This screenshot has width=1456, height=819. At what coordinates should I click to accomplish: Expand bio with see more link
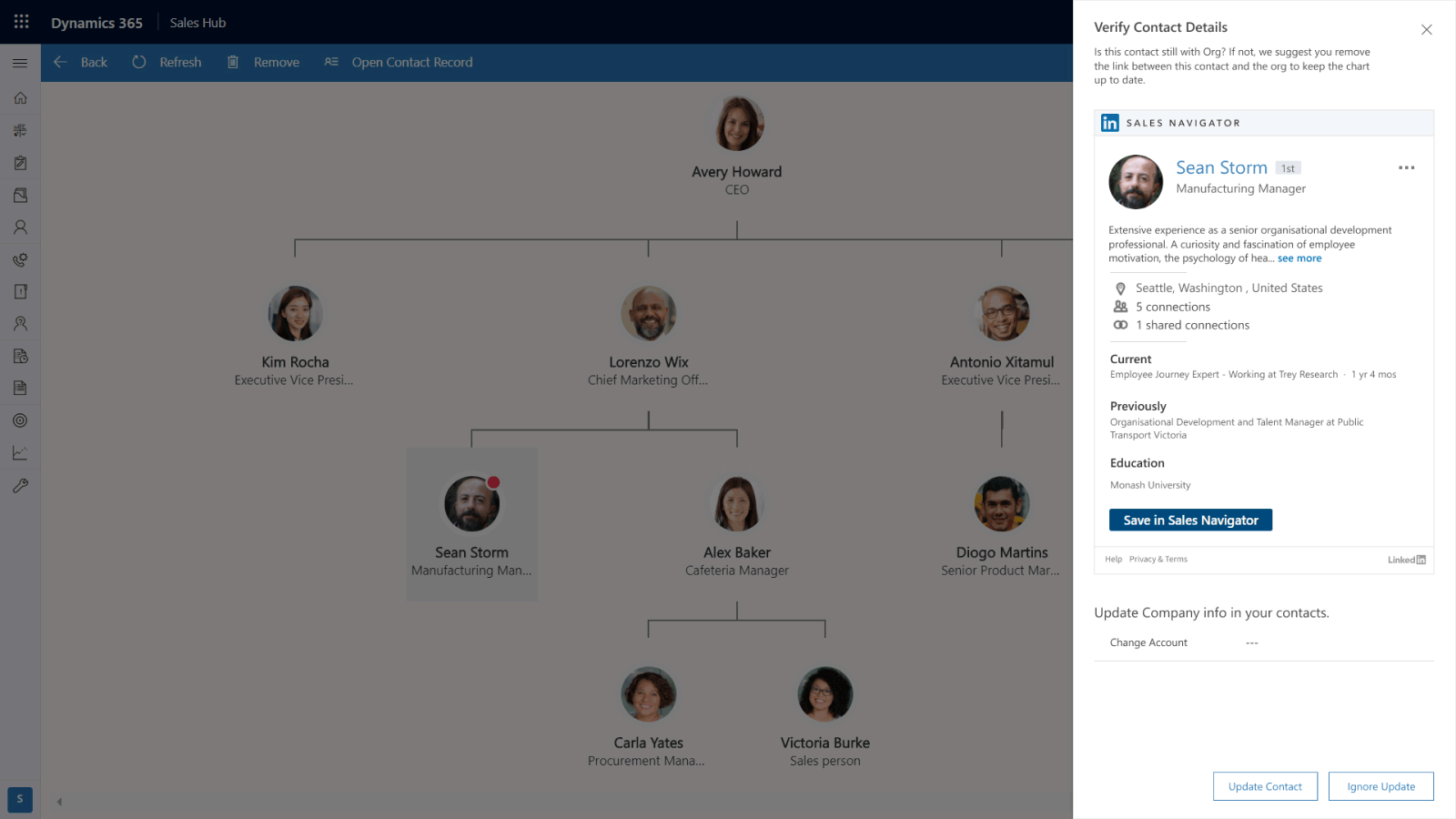point(1299,258)
